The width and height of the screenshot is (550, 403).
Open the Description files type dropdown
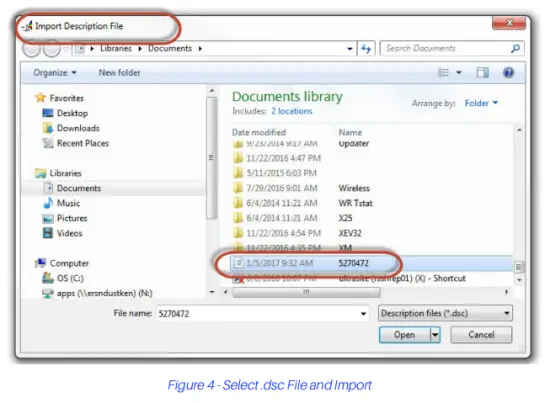pyautogui.click(x=445, y=313)
